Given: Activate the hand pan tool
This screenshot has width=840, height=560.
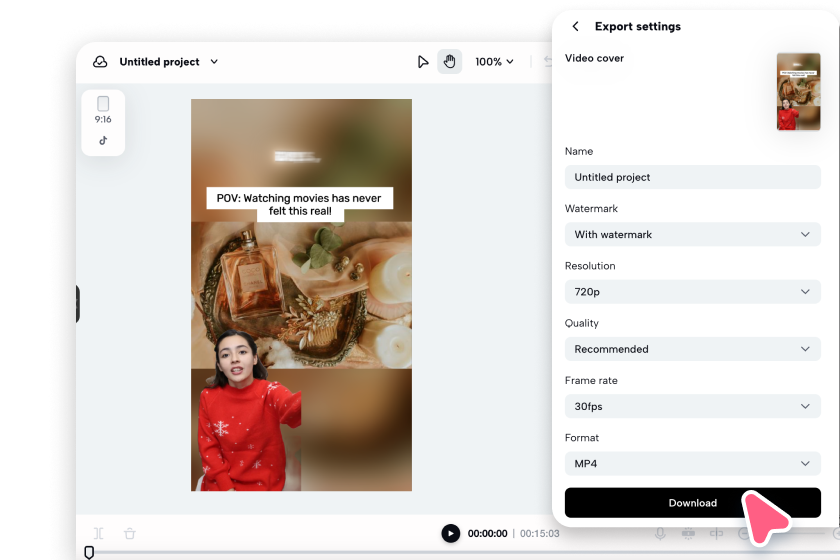Looking at the screenshot, I should coord(449,62).
